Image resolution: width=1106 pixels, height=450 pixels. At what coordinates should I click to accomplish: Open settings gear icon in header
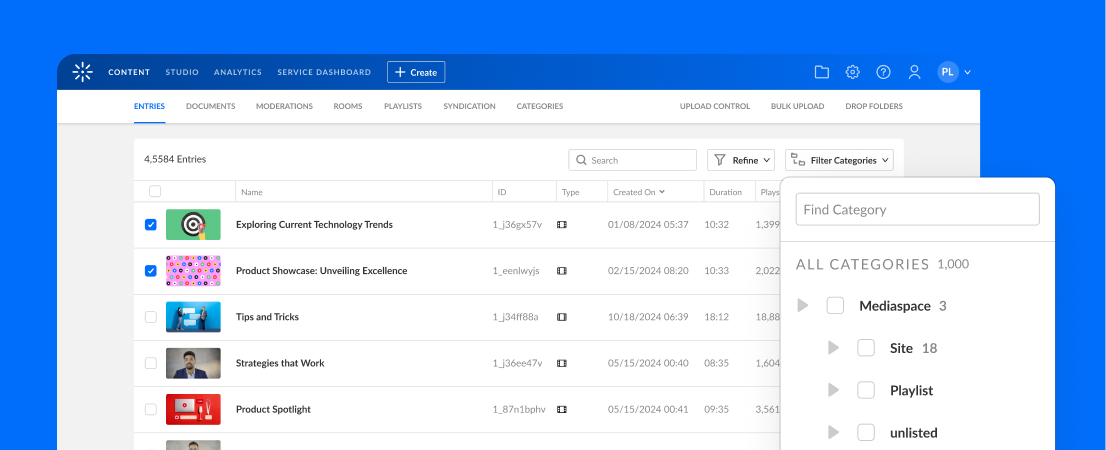click(x=853, y=72)
